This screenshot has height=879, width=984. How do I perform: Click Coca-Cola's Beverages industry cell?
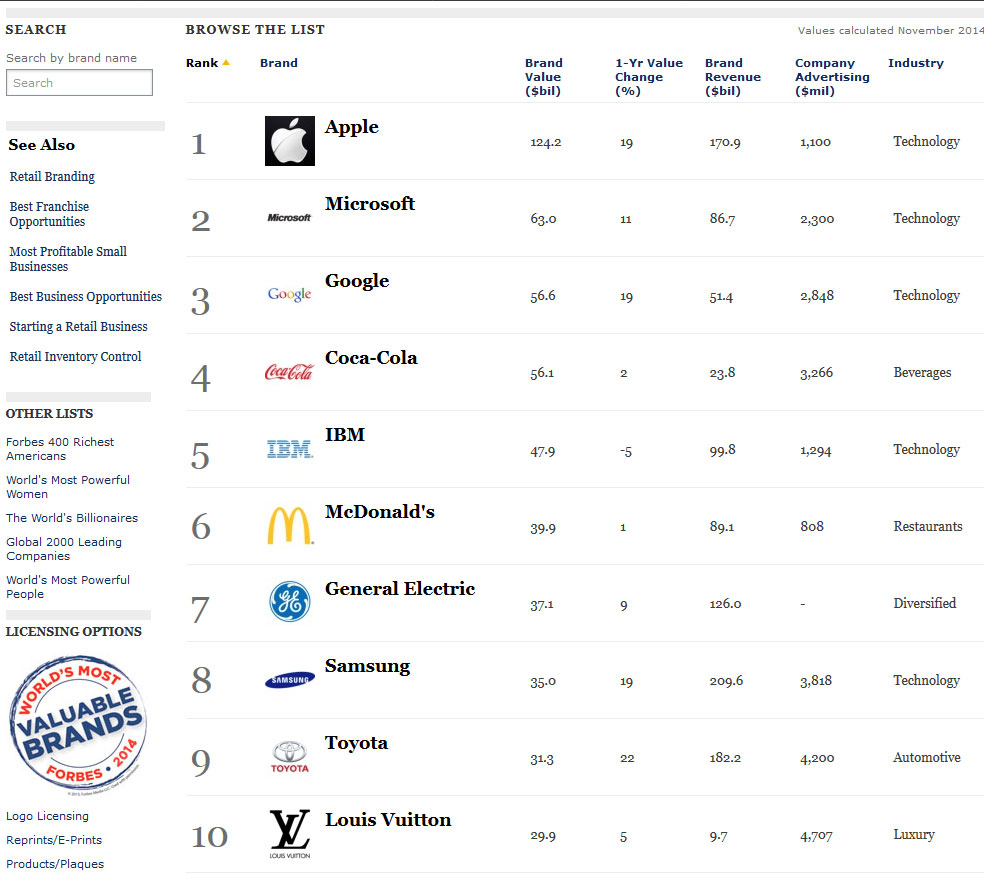[x=922, y=373]
